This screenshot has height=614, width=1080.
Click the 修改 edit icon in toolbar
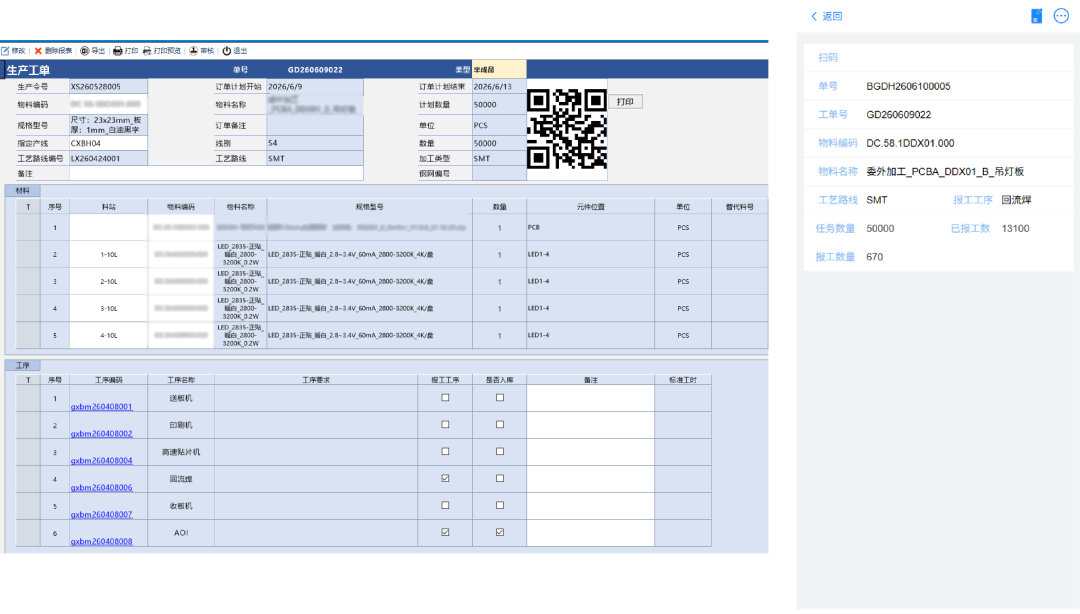point(6,51)
